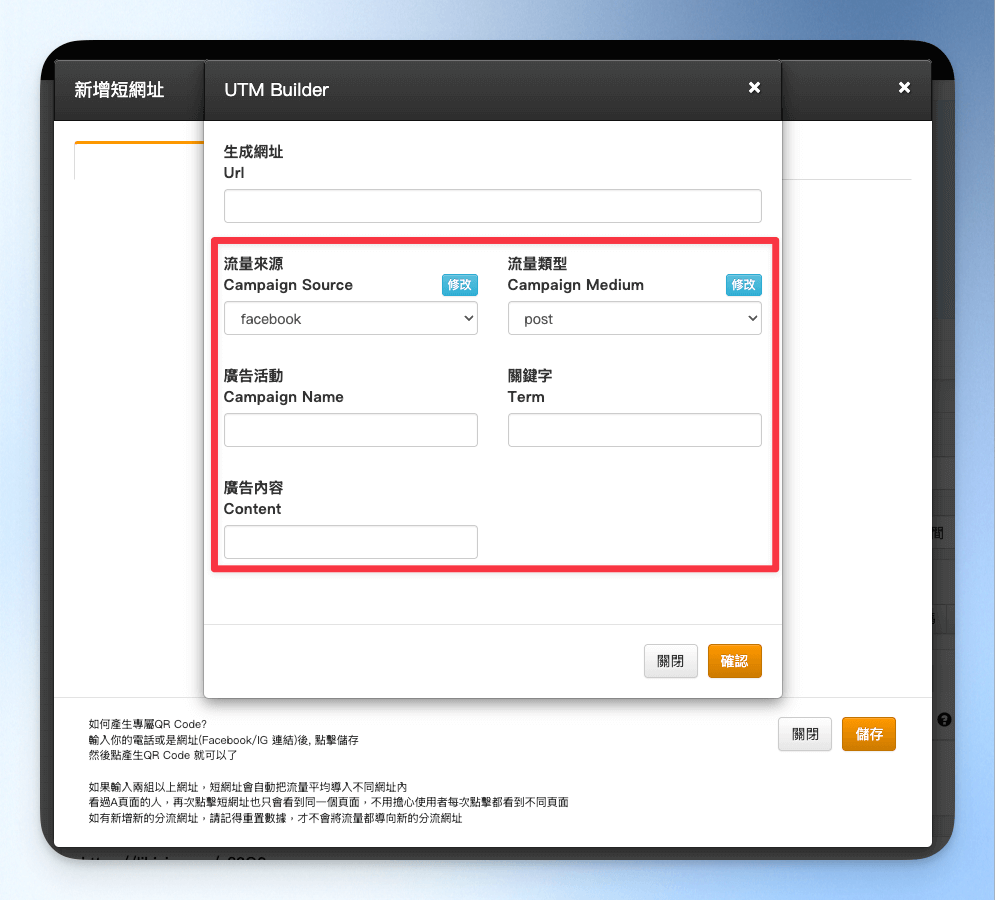Screen dimensions: 995x900
Task: Focus the Campaign Name input field
Action: (350, 430)
